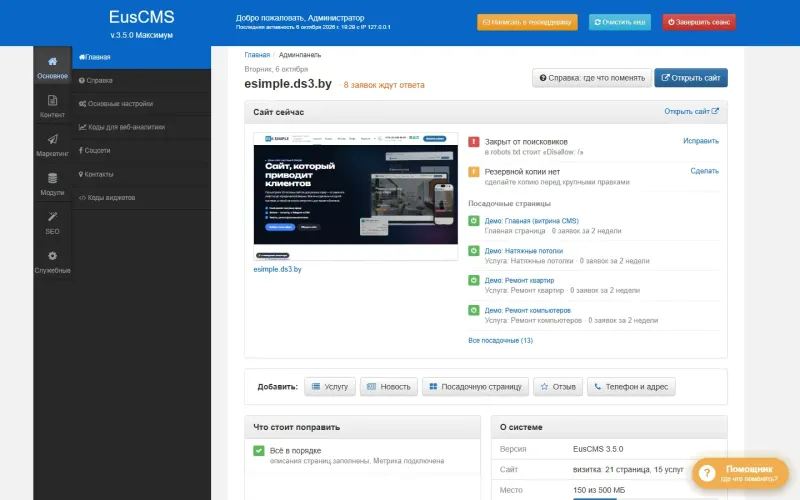
Task: Click the orange write-to-support button
Action: [x=527, y=22]
